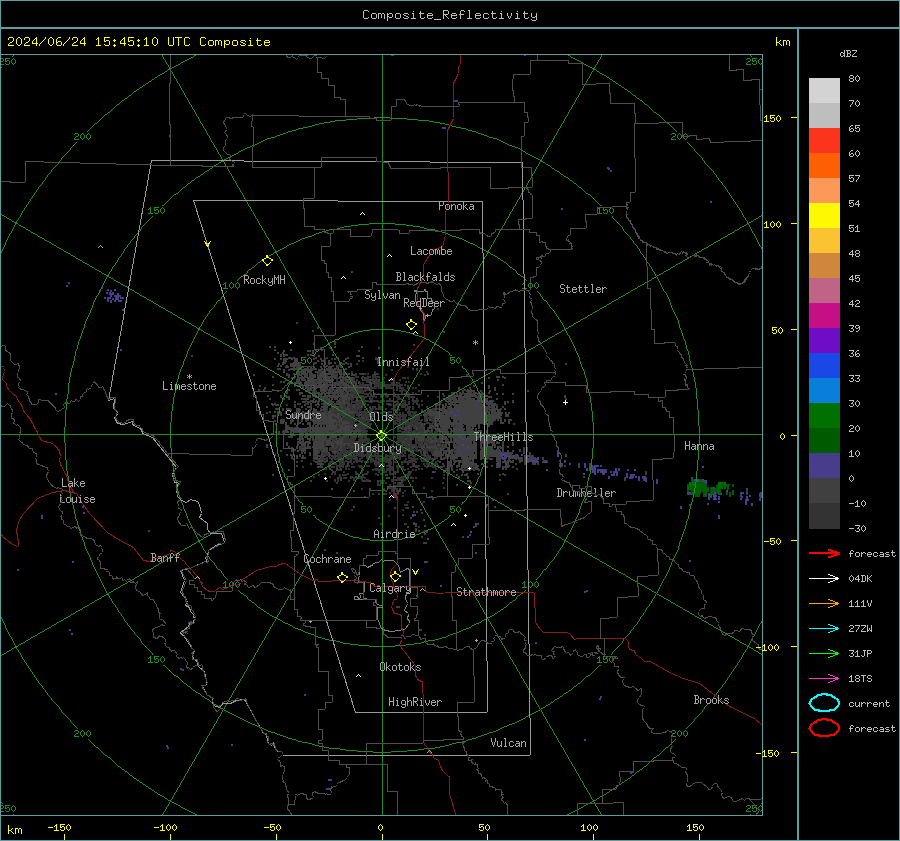Click the Strathmore town label
Viewport: 900px width, 841px height.
point(486,592)
